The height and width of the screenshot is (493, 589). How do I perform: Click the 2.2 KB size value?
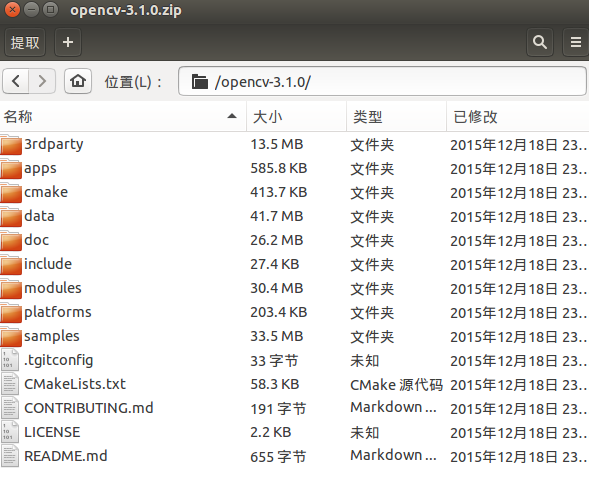270,433
